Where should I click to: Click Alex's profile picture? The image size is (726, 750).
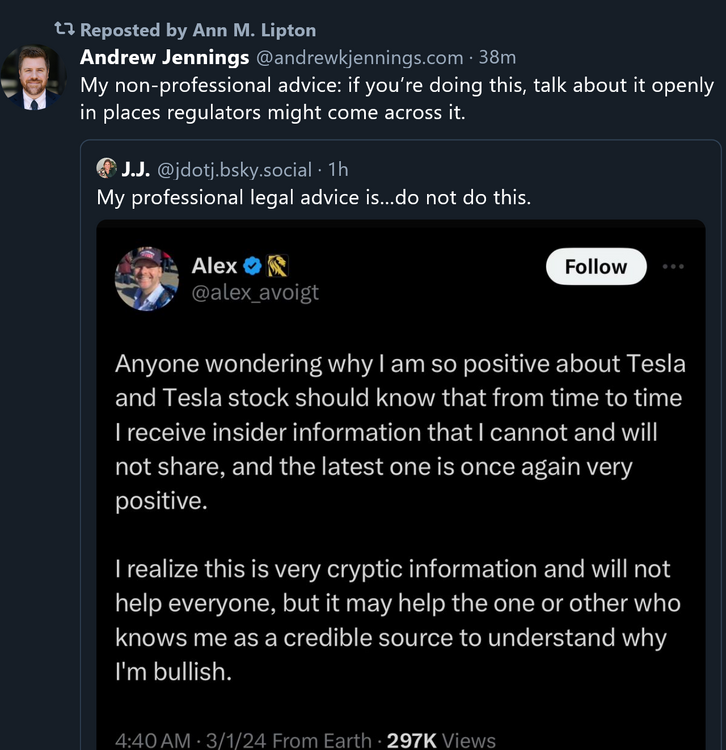(147, 279)
